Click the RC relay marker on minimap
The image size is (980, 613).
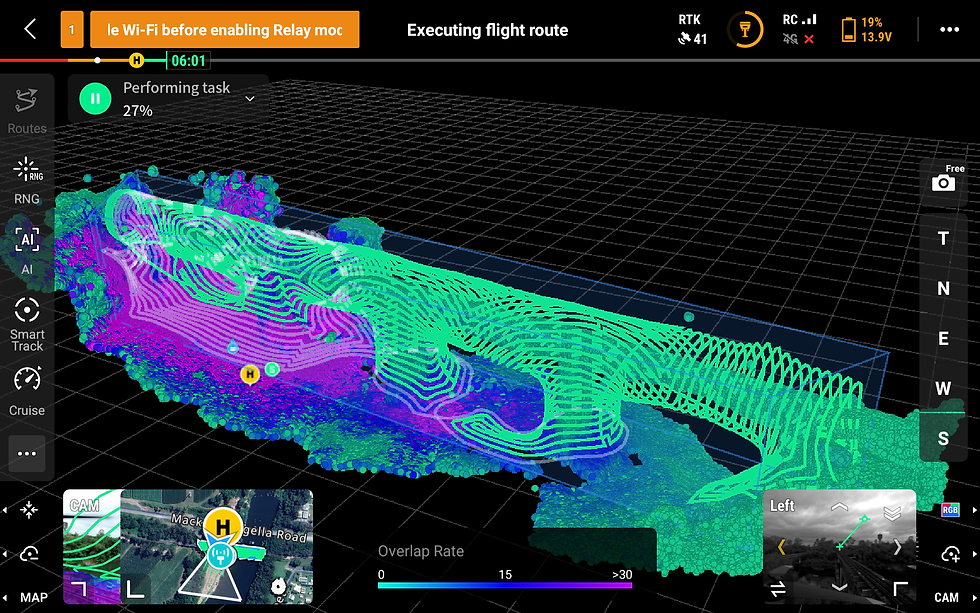[220, 555]
